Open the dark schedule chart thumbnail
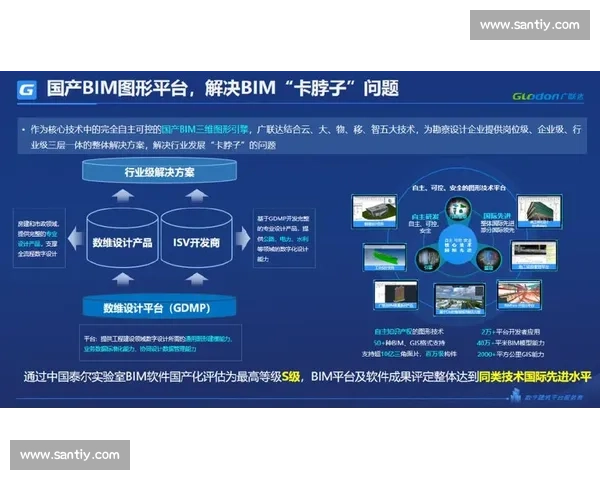The height and width of the screenshot is (480, 600). pyautogui.click(x=534, y=255)
